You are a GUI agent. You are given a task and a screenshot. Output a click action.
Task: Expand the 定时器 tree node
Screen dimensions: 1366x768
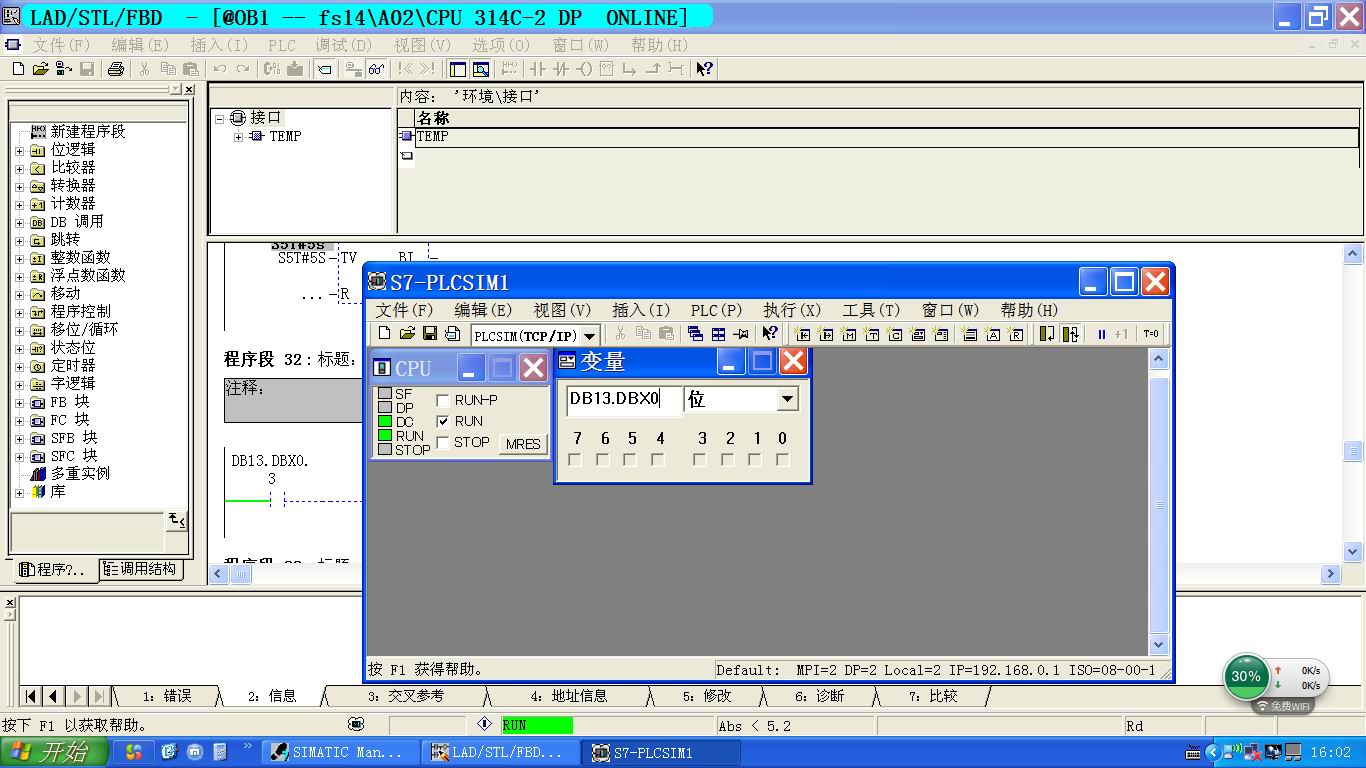pyautogui.click(x=19, y=366)
